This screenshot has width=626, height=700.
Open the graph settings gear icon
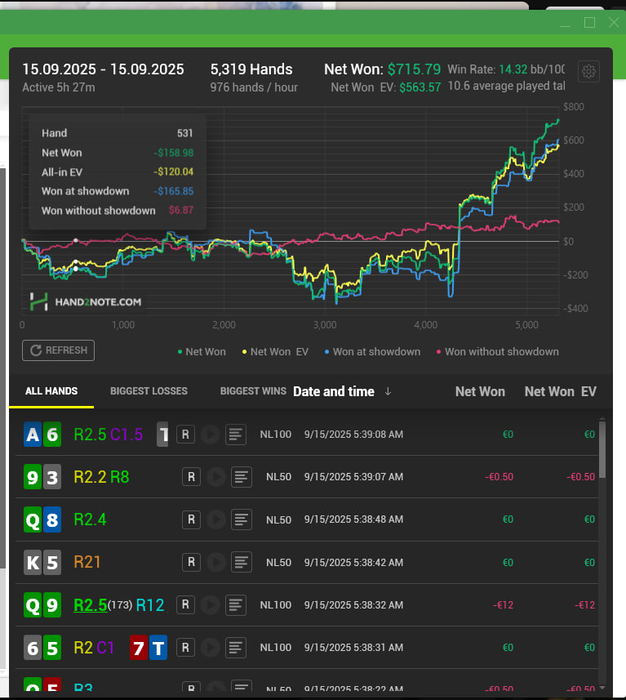[588, 71]
